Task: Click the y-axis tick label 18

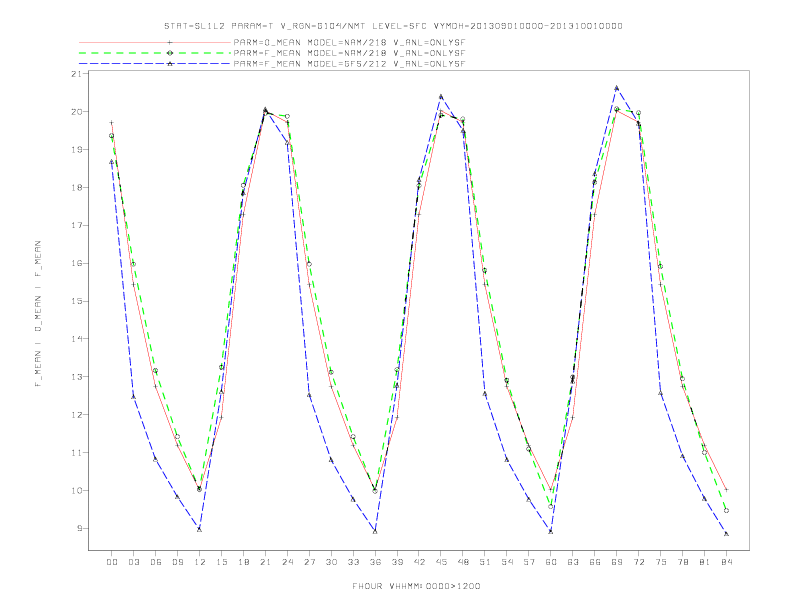Action: tap(76, 187)
